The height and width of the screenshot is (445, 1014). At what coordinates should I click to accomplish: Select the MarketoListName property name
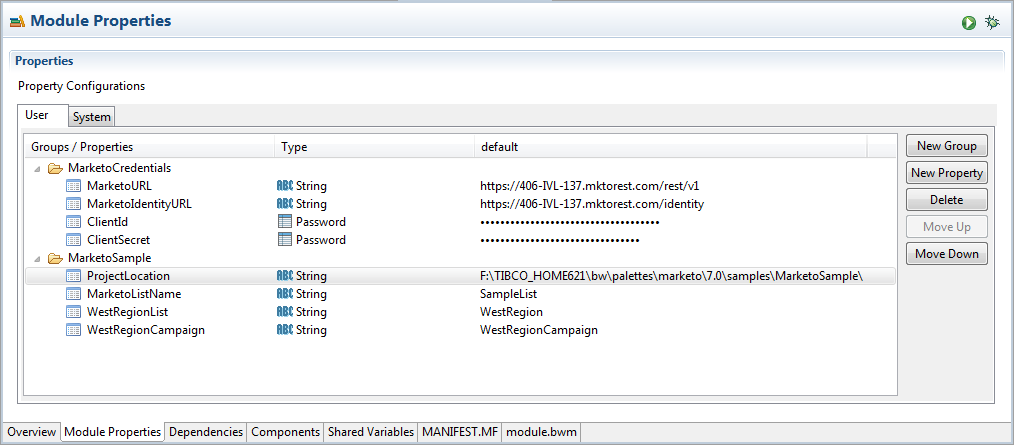click(x=134, y=294)
